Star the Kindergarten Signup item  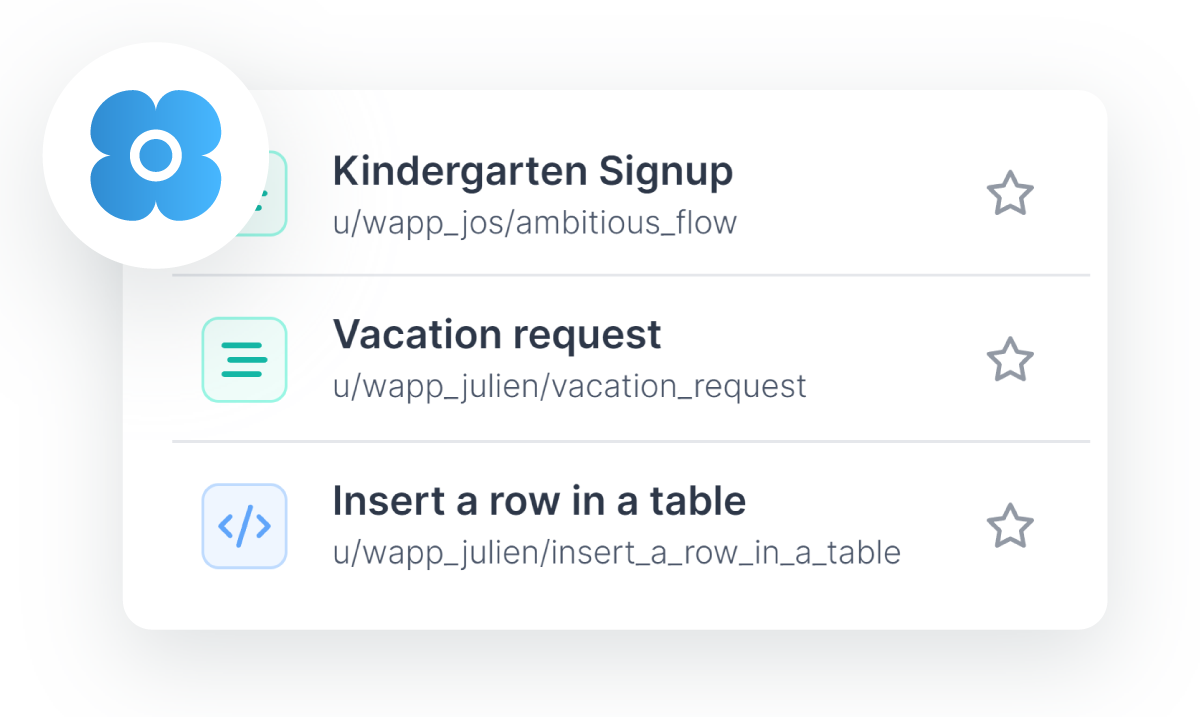tap(1010, 194)
